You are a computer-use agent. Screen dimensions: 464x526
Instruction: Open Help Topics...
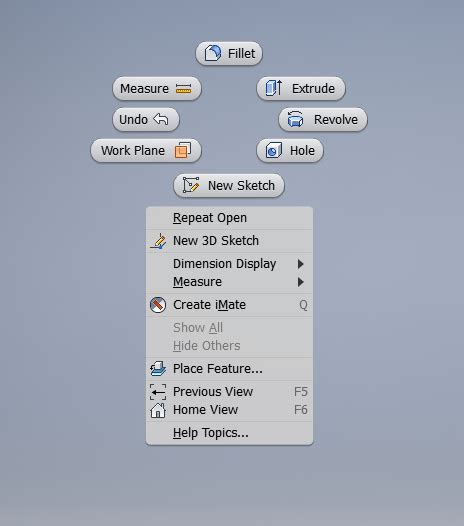point(229,433)
